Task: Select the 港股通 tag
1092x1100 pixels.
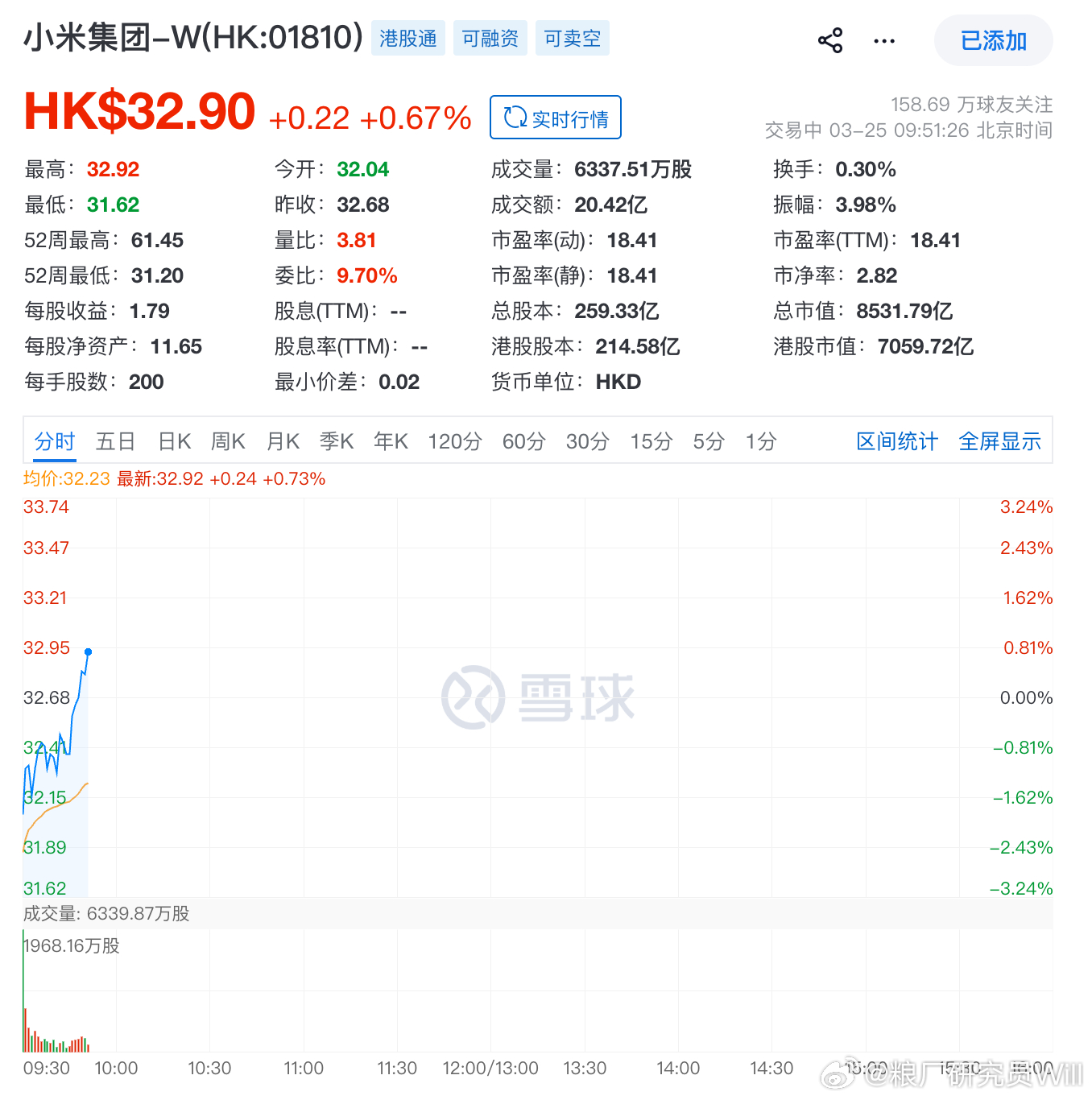Action: pyautogui.click(x=407, y=37)
